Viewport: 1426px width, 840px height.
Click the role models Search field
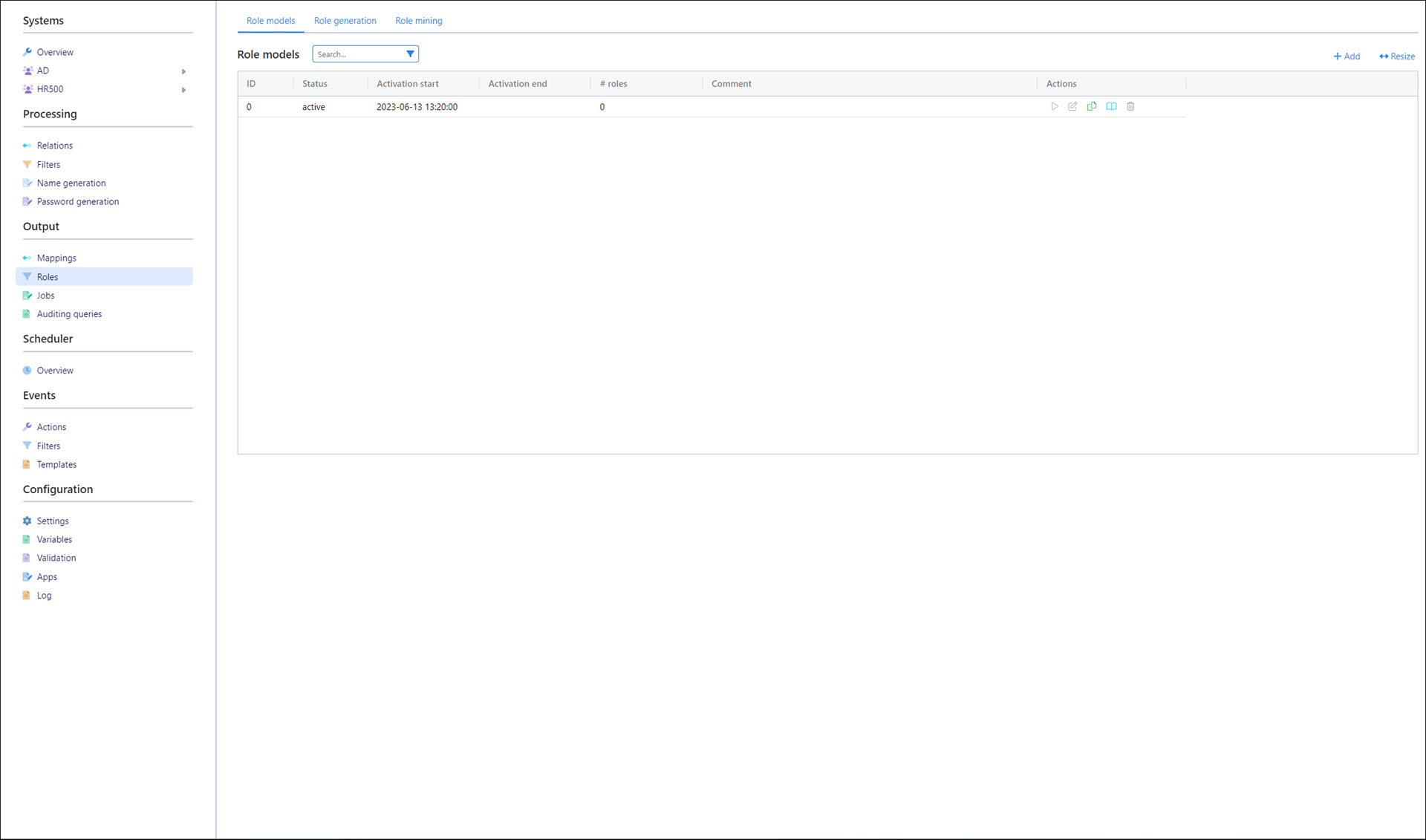358,54
